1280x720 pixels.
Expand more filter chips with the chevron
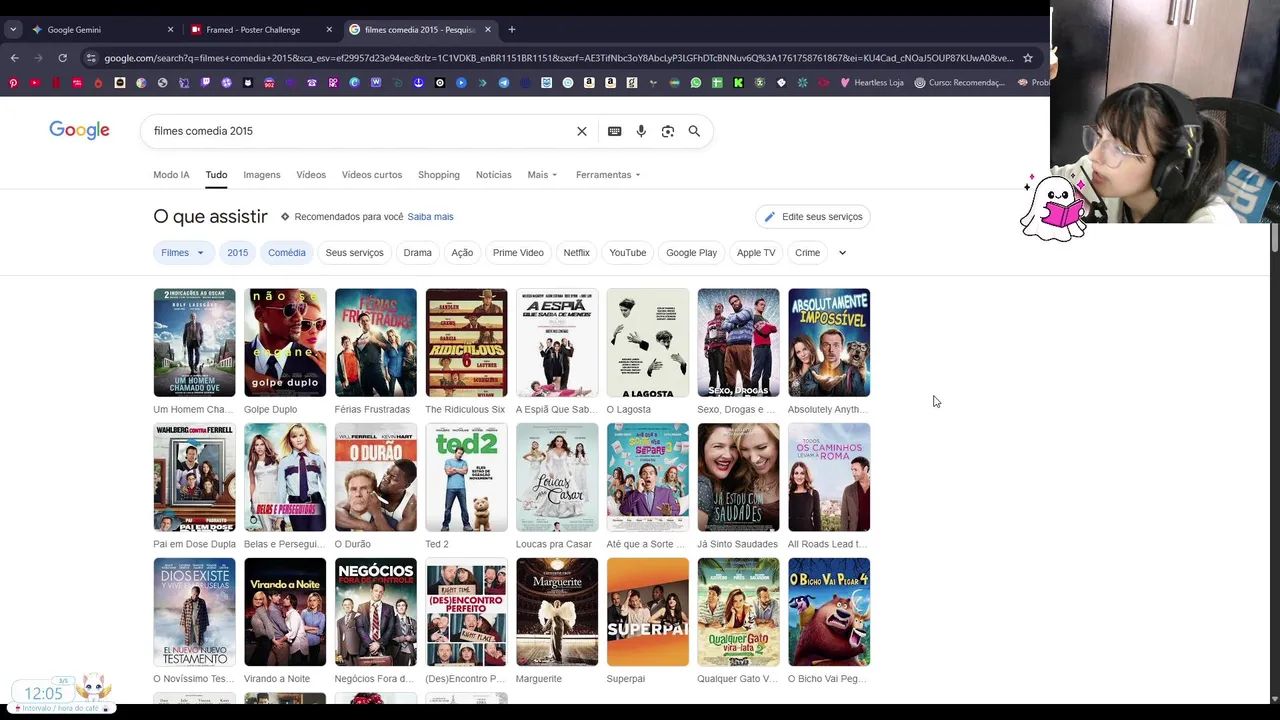[842, 253]
